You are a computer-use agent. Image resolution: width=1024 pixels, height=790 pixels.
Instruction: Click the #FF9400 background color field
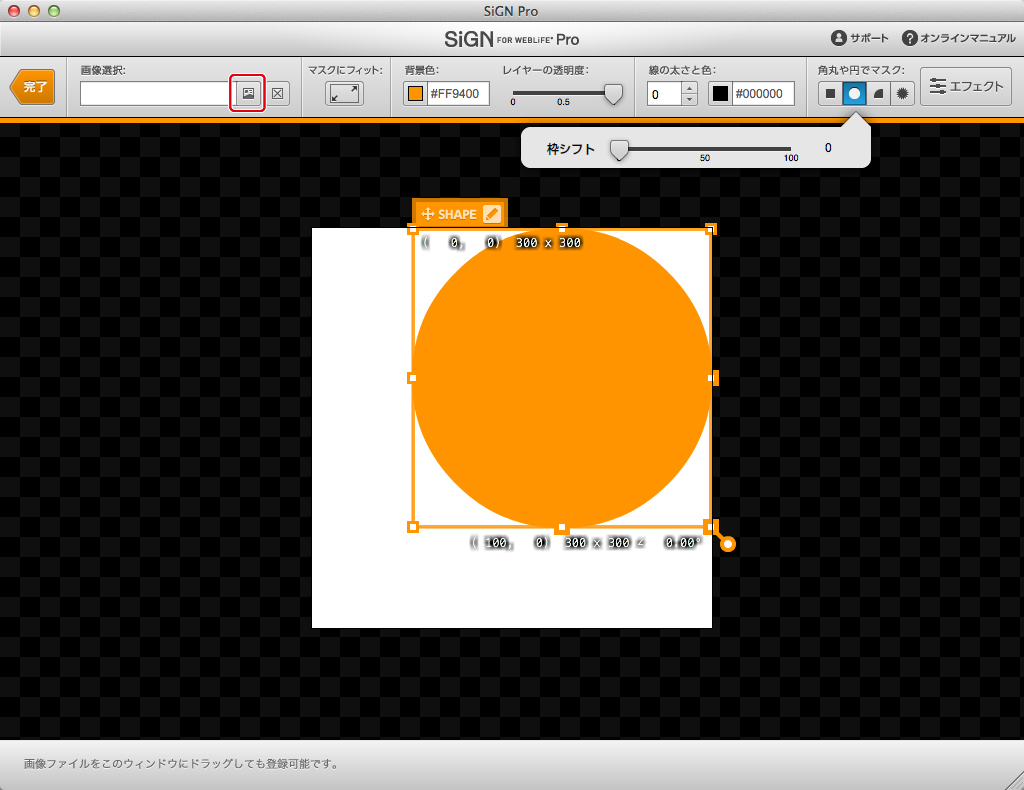point(458,93)
